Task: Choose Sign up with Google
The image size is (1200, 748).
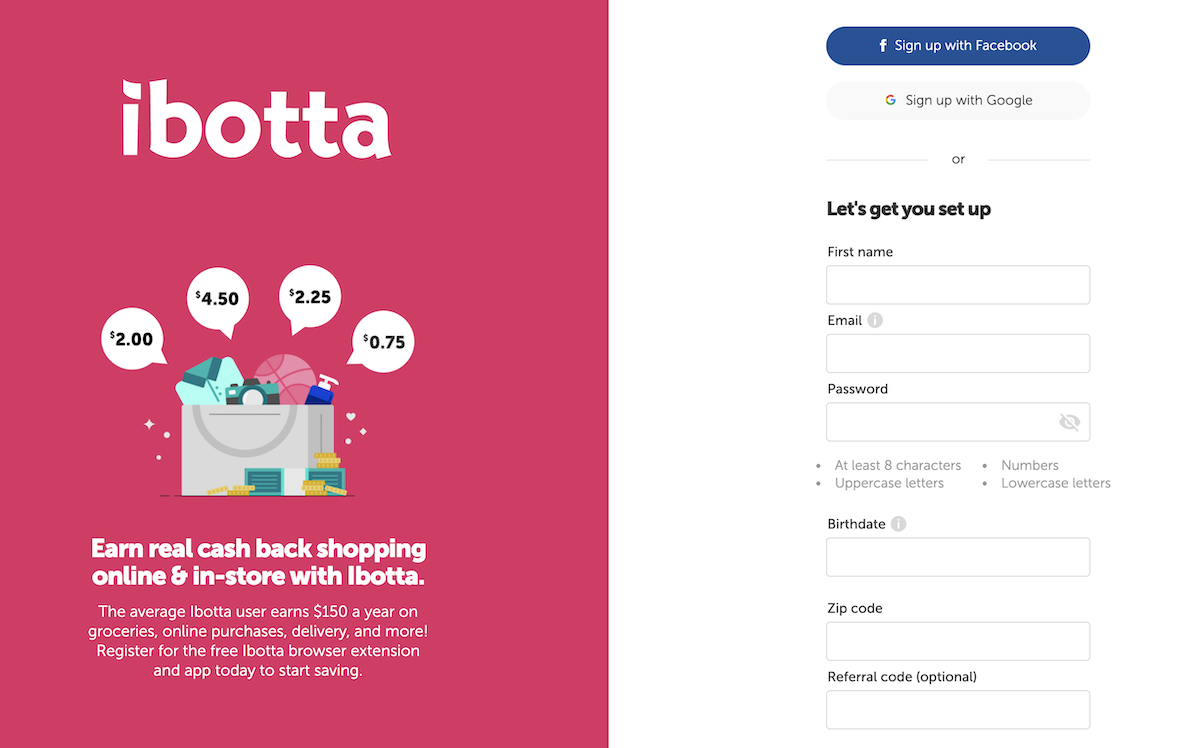Action: 957,100
